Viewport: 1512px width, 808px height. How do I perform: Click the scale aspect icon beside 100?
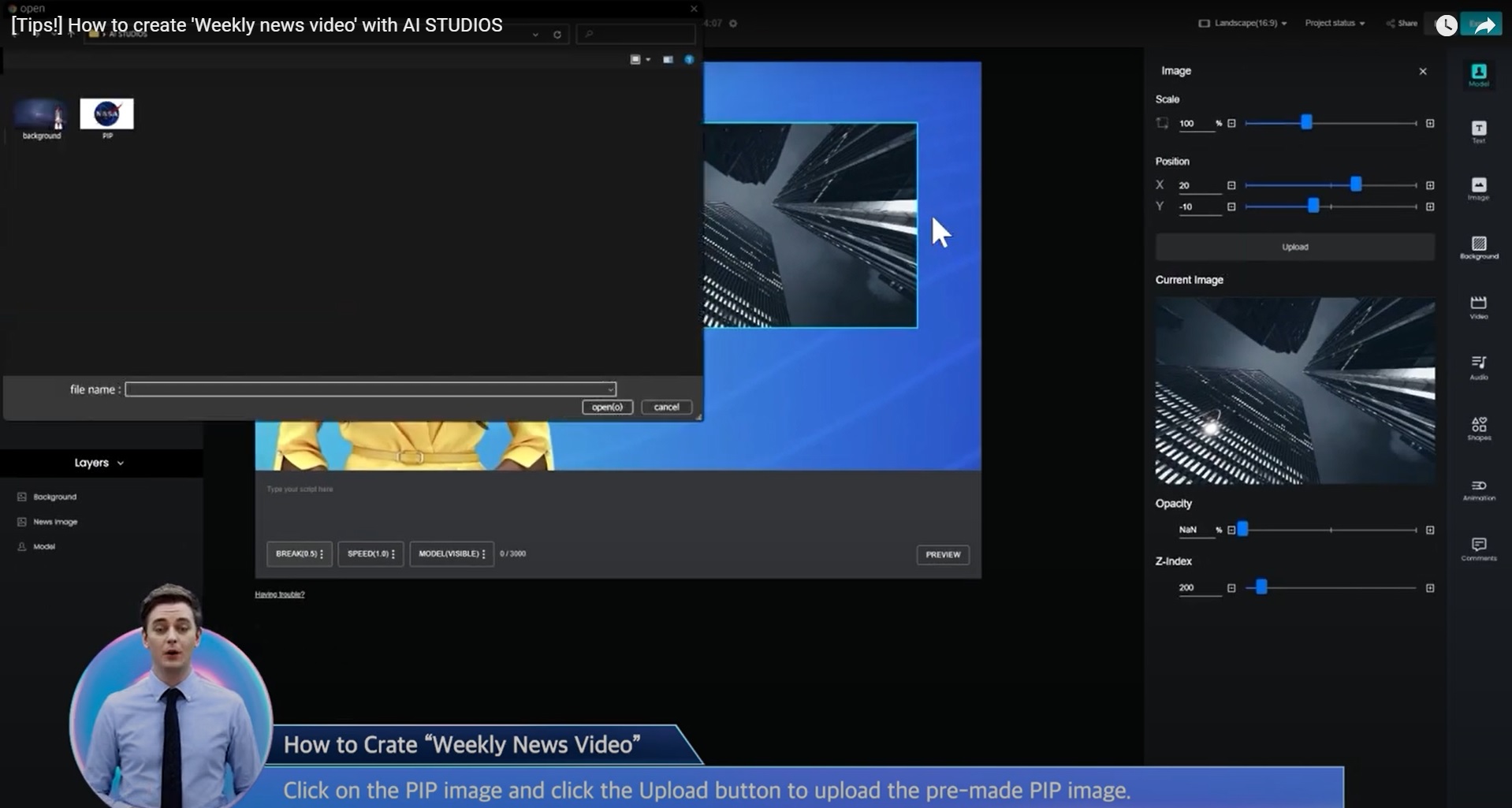click(x=1162, y=123)
